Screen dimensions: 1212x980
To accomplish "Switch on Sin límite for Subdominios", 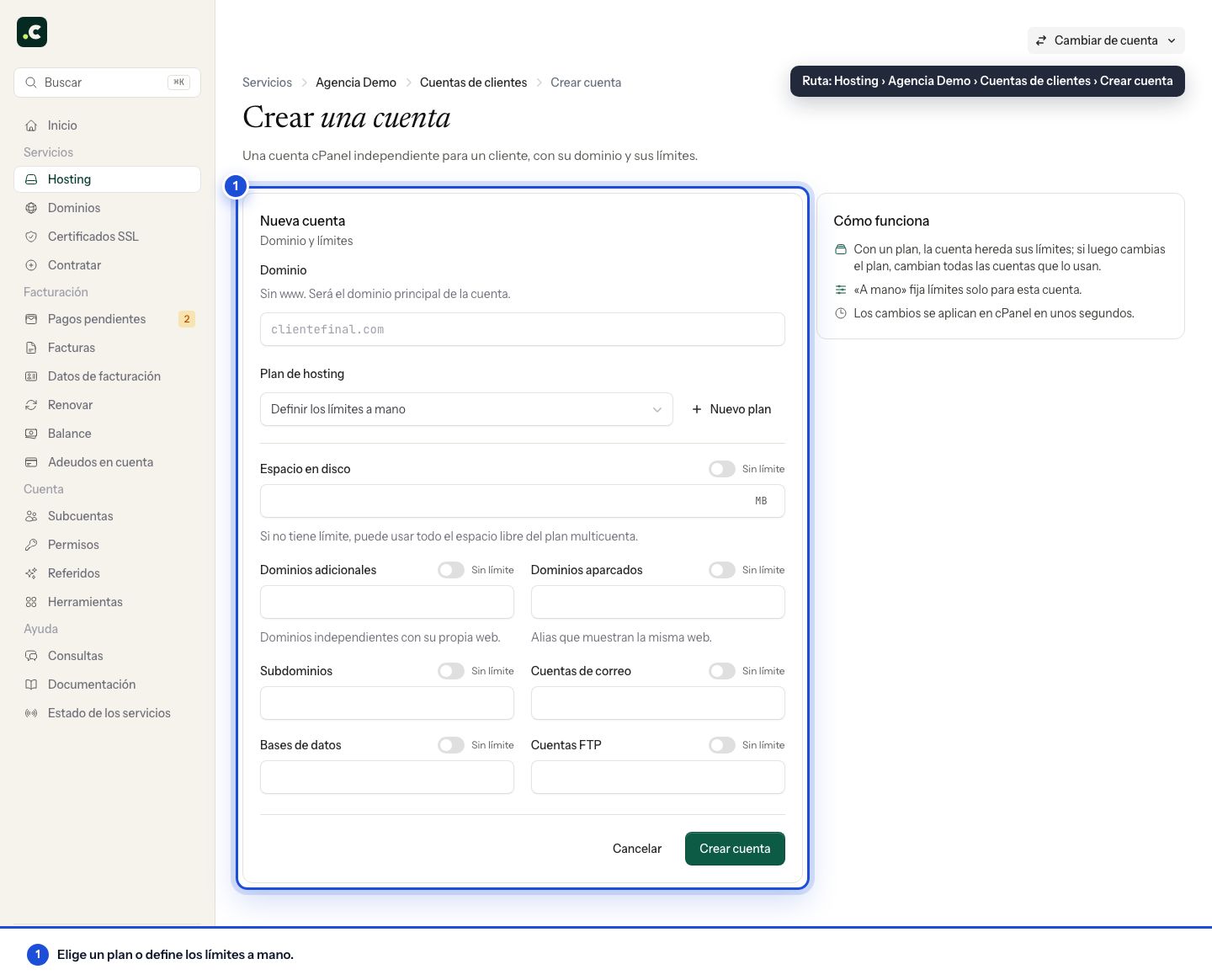I will (x=451, y=671).
